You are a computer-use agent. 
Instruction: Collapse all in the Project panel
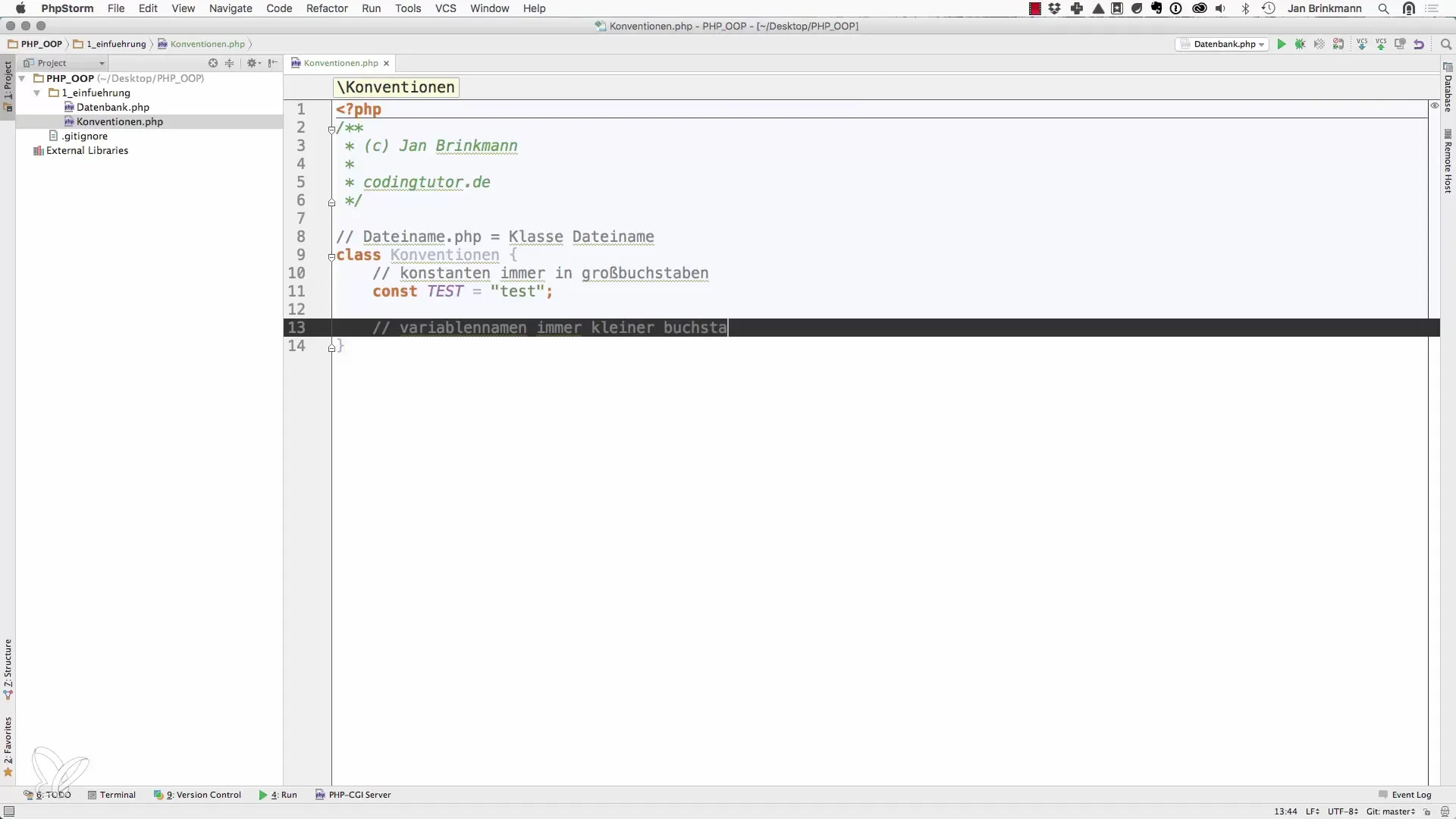coord(230,63)
